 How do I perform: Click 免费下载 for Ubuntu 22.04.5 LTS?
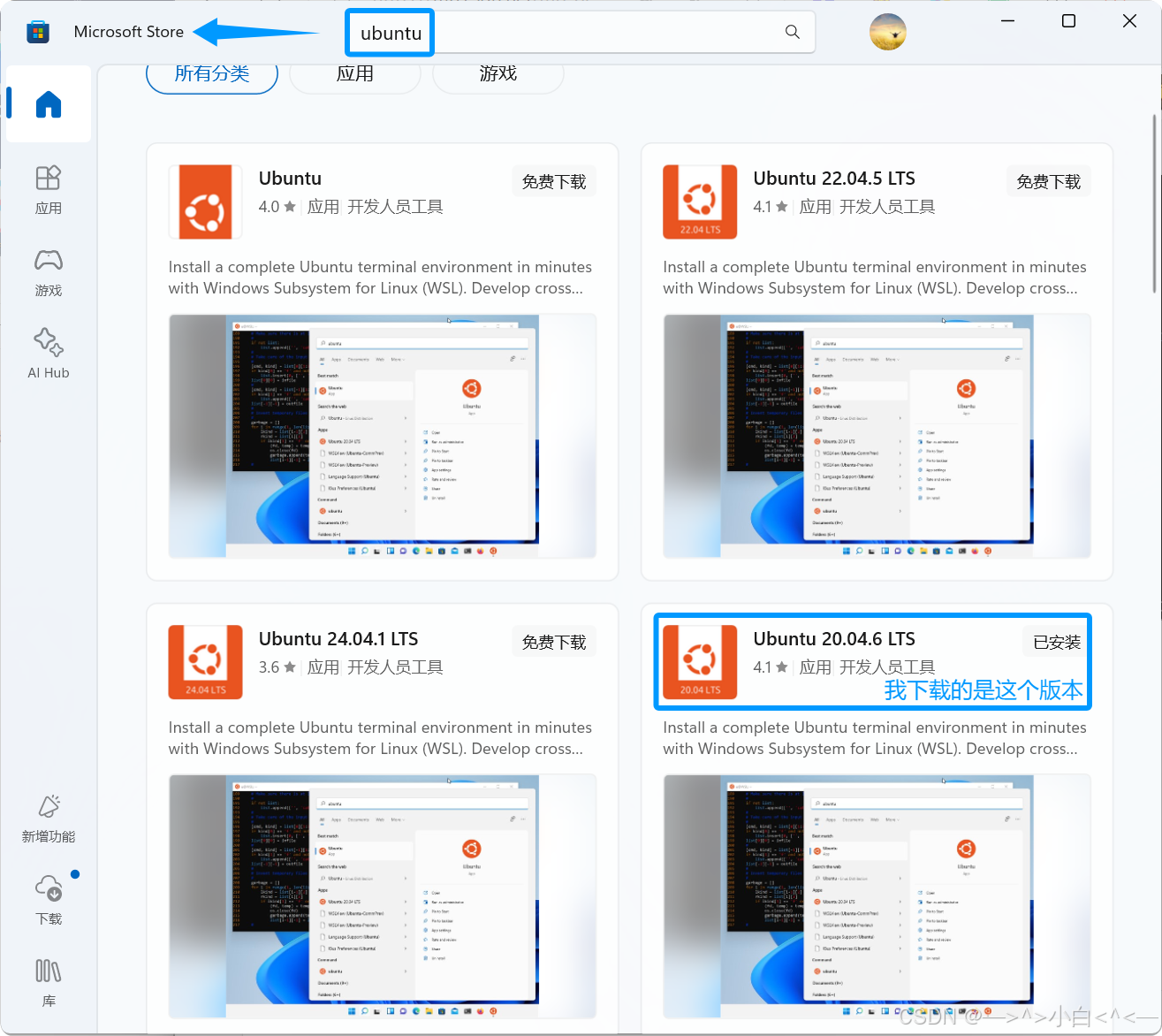[x=1049, y=181]
